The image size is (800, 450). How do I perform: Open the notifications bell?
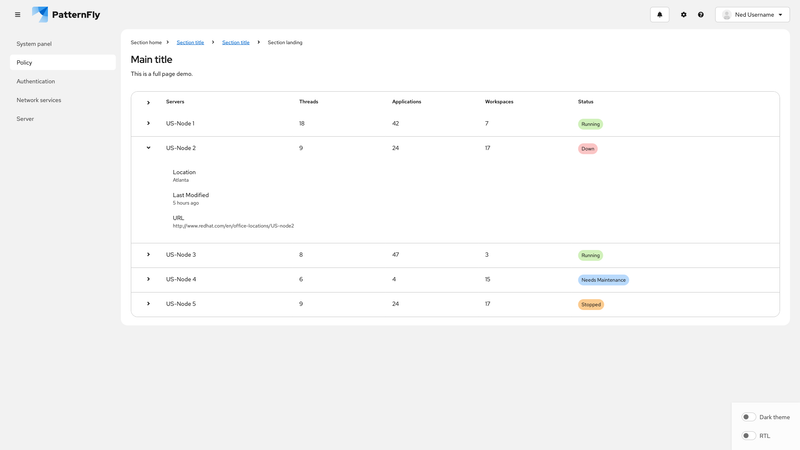click(x=659, y=15)
